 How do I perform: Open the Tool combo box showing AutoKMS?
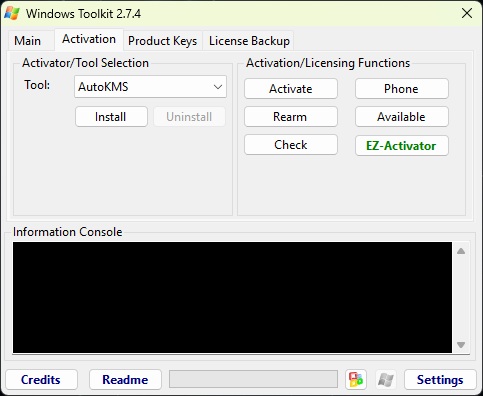point(150,87)
